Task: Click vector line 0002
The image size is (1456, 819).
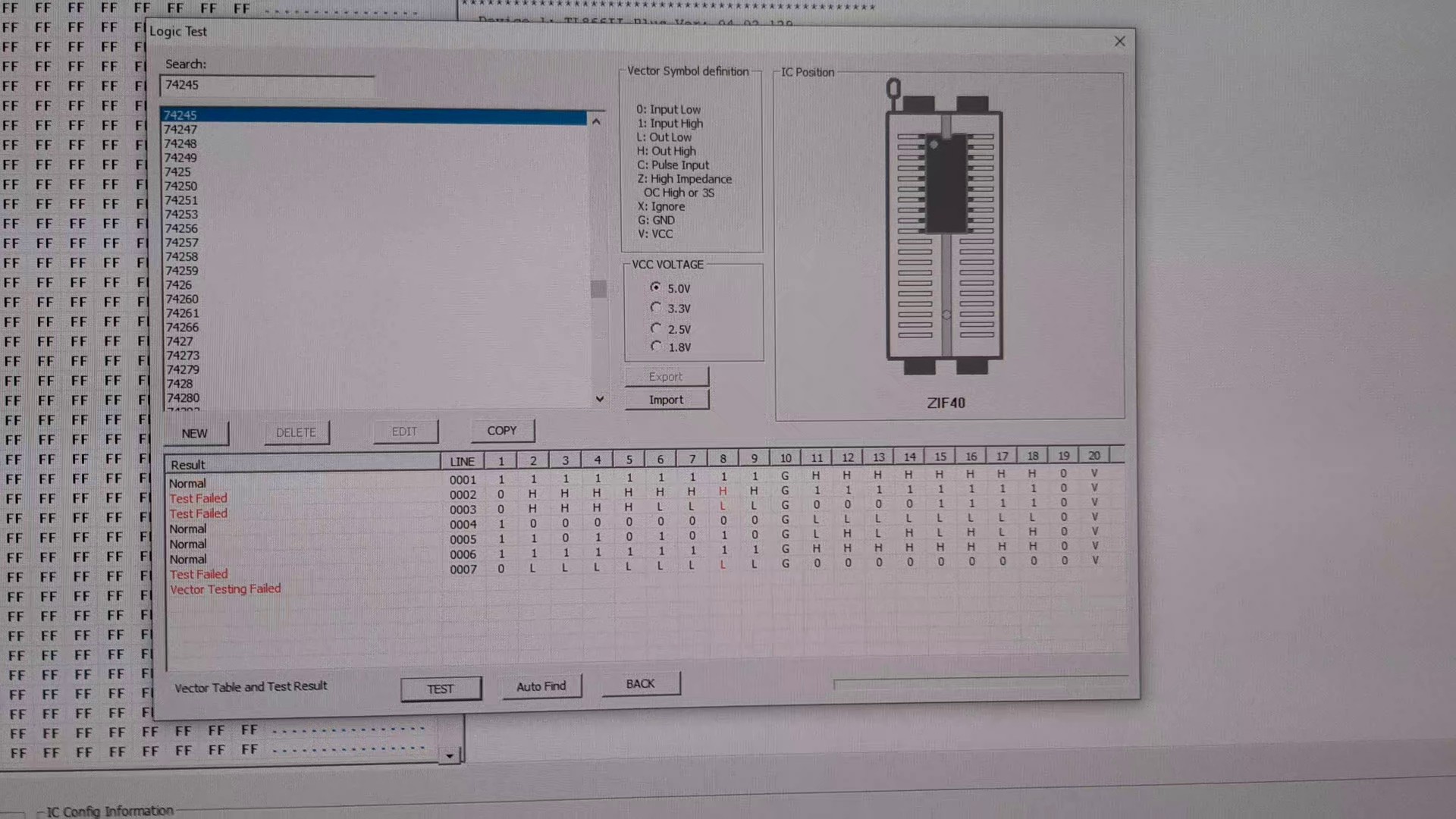Action: click(x=463, y=495)
